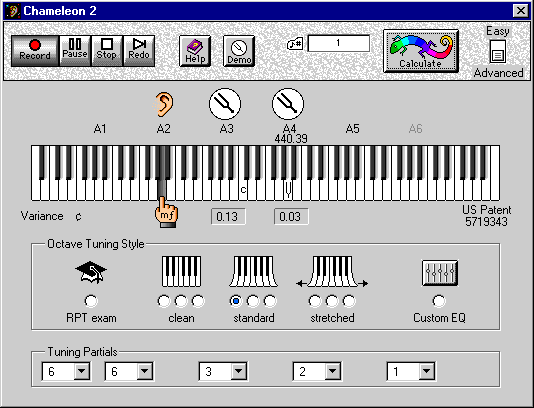Click the tuning fork above A4
This screenshot has height=408, width=534.
288,104
